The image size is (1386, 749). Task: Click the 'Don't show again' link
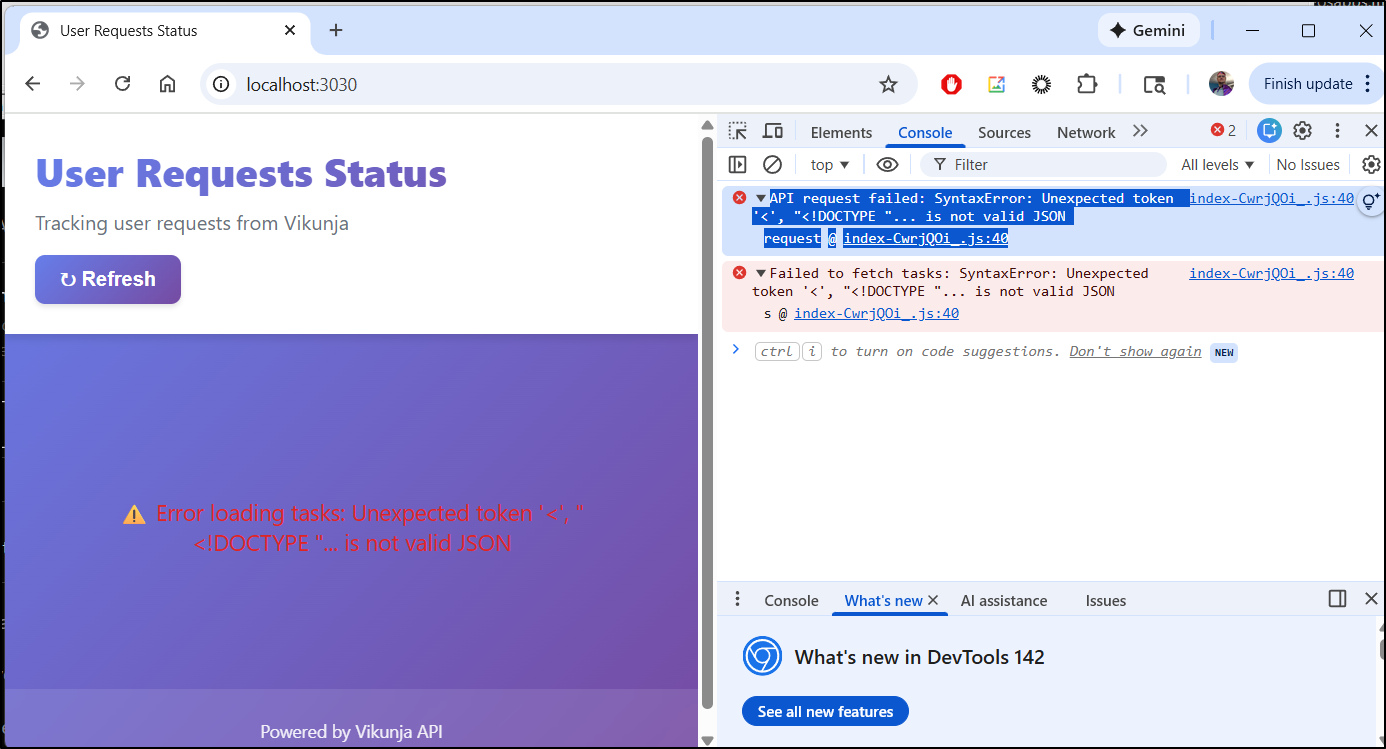pyautogui.click(x=1135, y=352)
